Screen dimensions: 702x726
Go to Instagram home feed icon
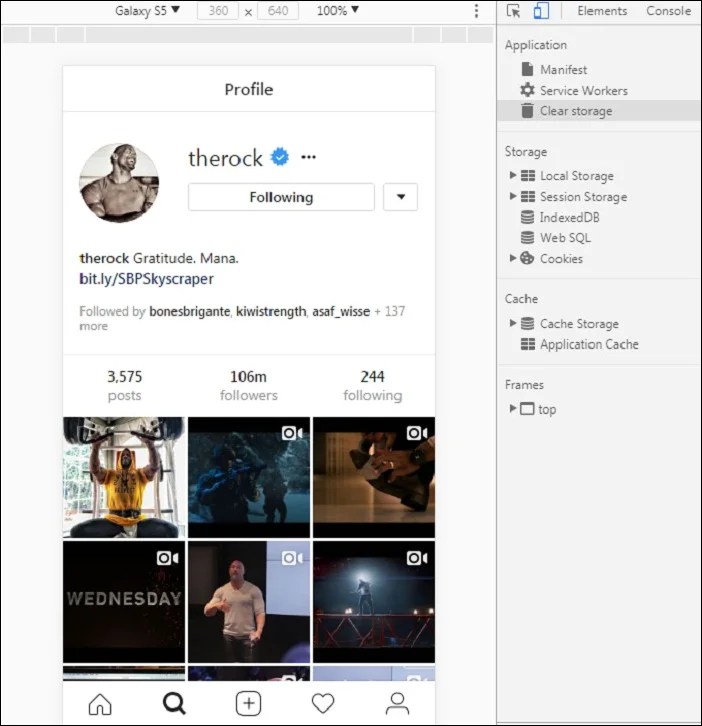click(x=100, y=704)
